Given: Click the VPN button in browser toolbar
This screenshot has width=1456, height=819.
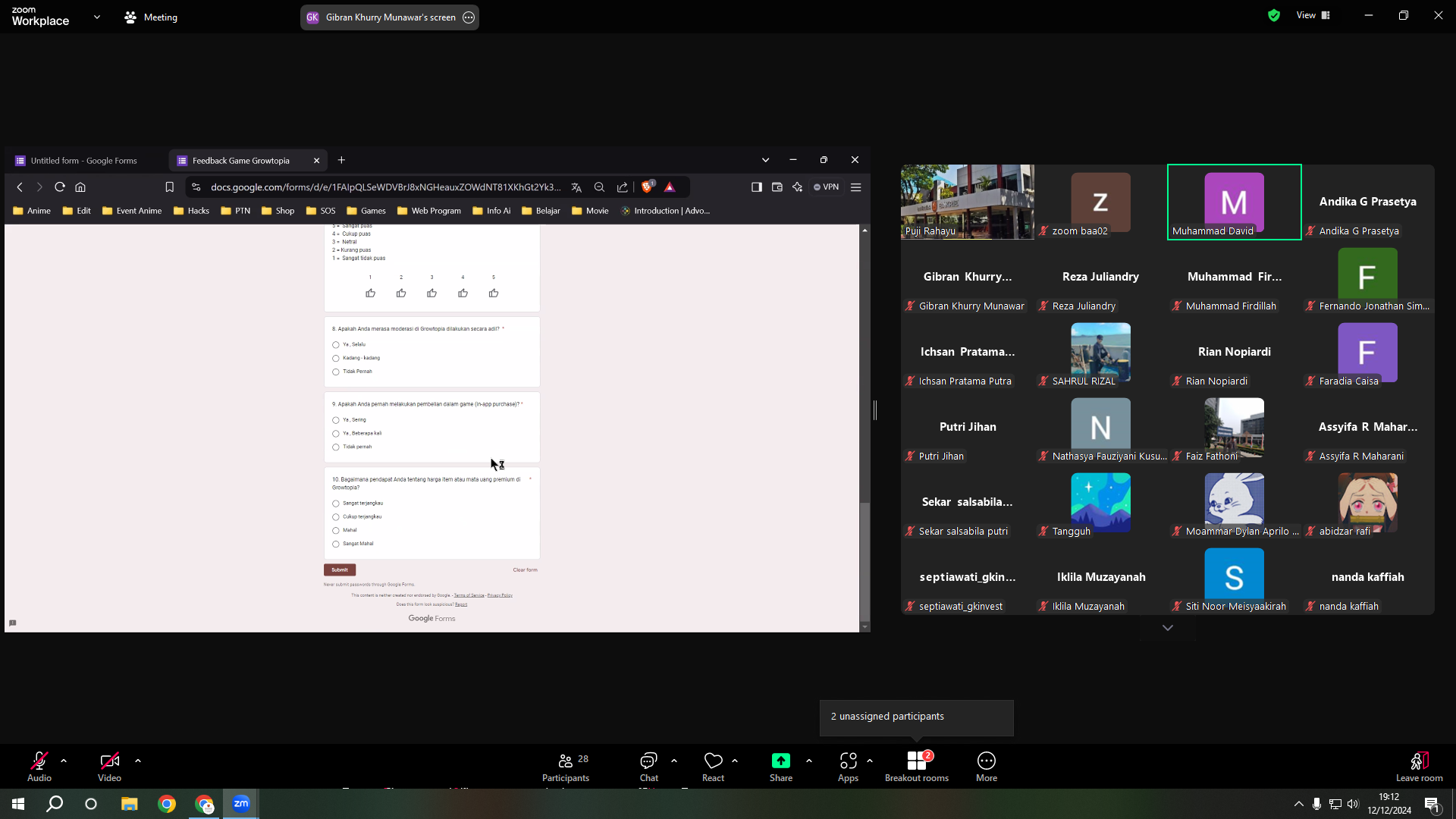Looking at the screenshot, I should tap(827, 187).
